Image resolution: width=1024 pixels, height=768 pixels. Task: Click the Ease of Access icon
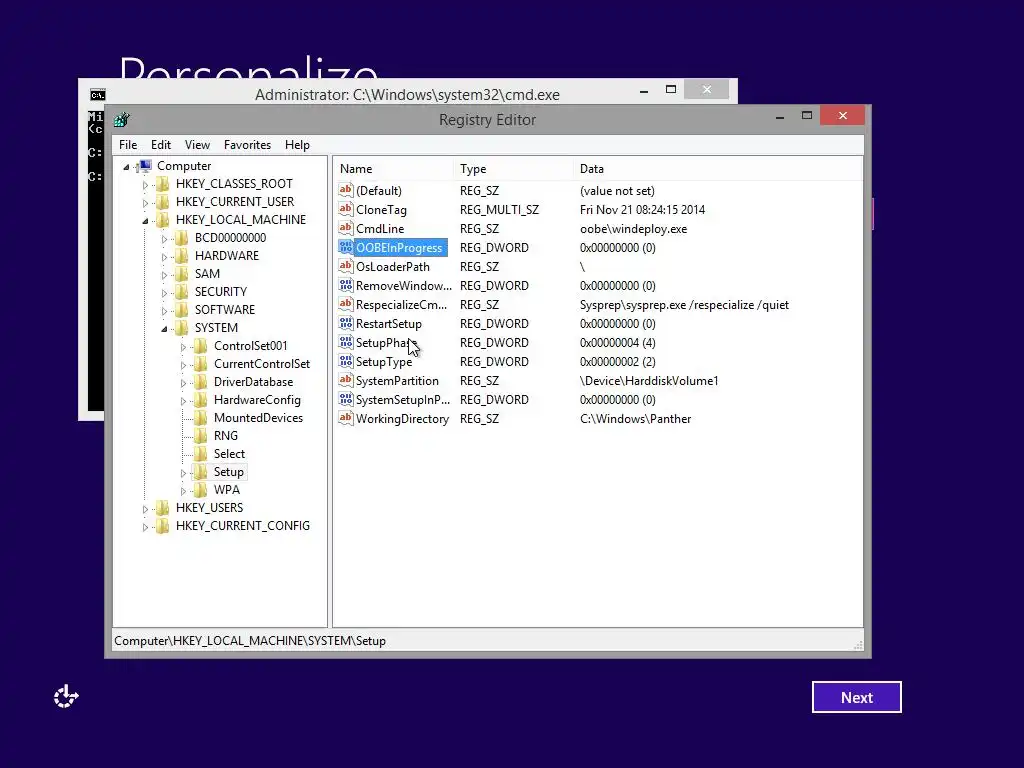66,697
